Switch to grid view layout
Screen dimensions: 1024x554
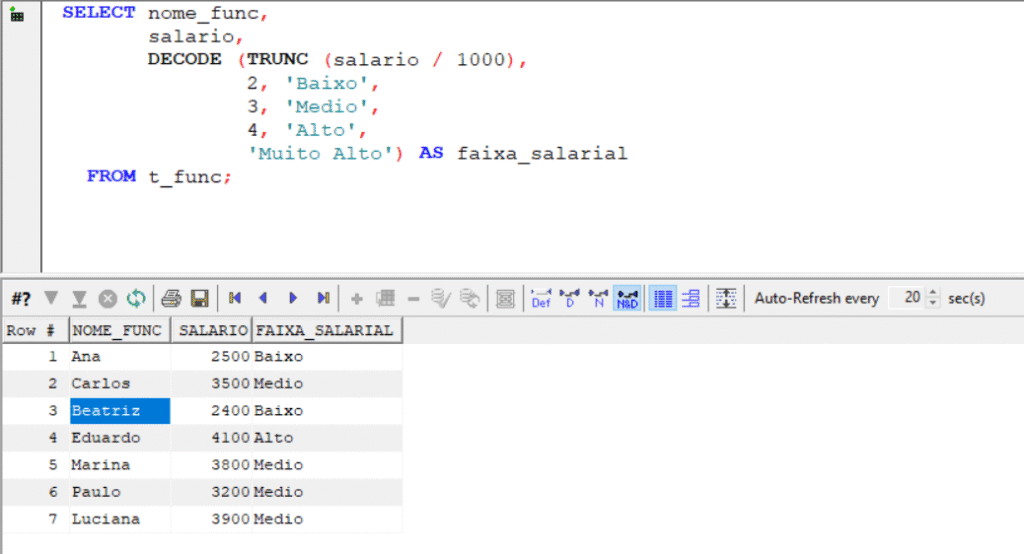tap(662, 298)
